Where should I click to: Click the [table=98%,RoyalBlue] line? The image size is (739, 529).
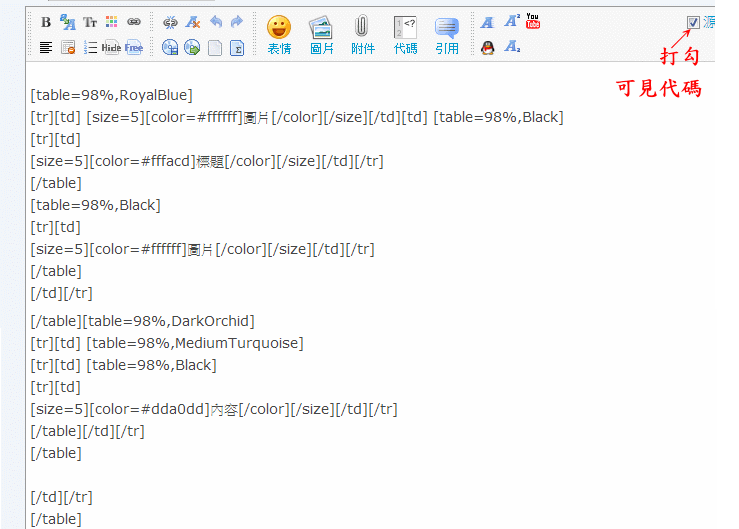click(112, 95)
